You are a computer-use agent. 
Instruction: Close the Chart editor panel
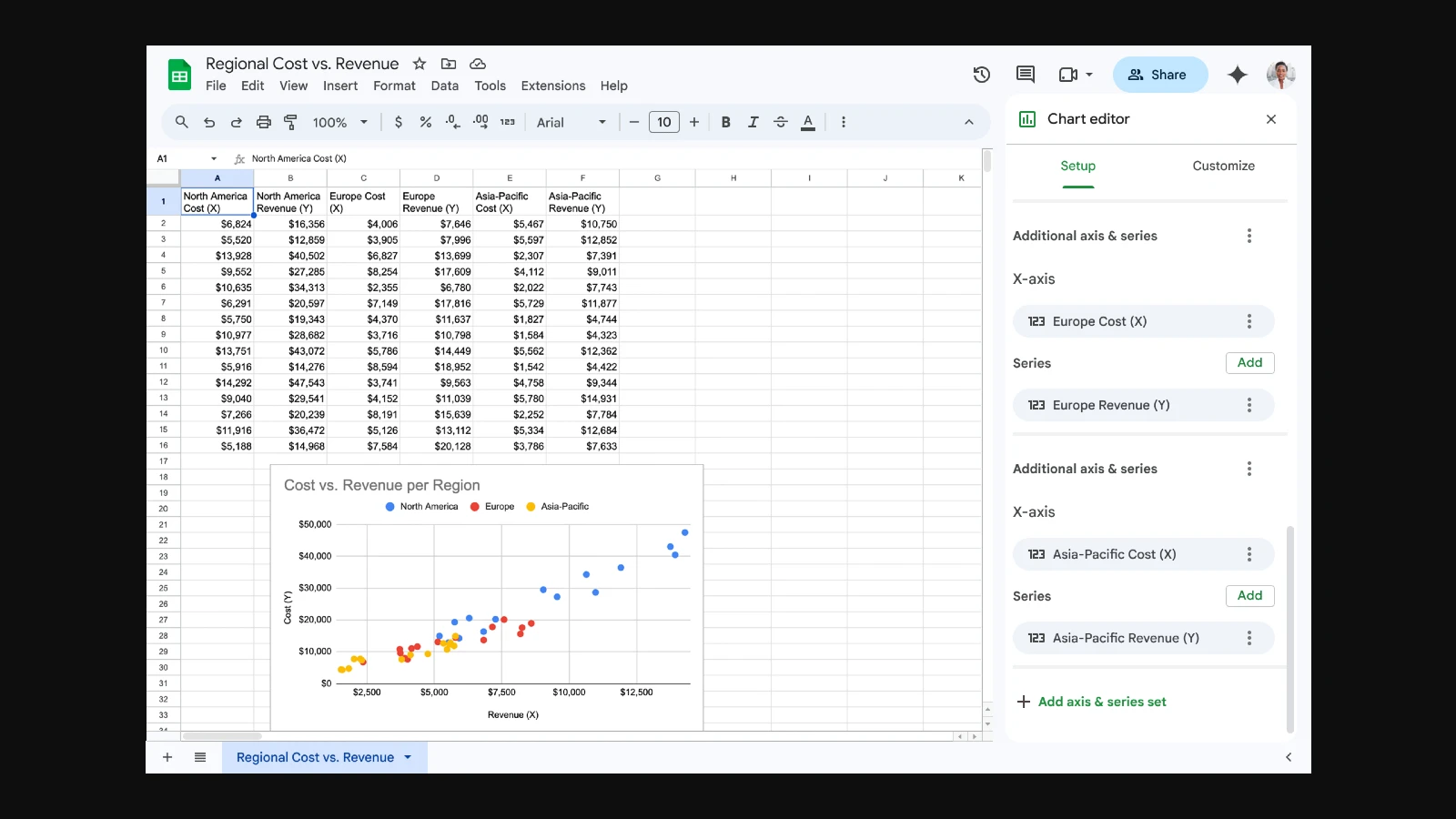[1271, 119]
